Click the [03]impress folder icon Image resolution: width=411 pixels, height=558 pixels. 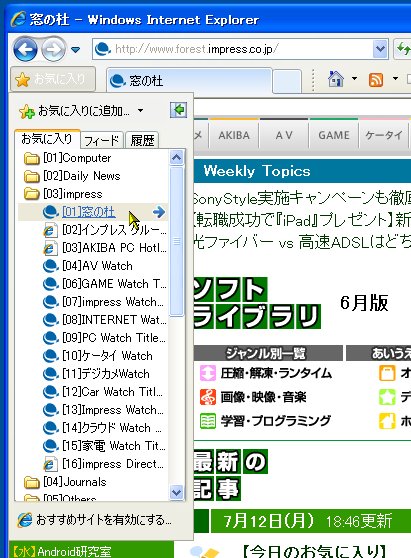point(31,194)
